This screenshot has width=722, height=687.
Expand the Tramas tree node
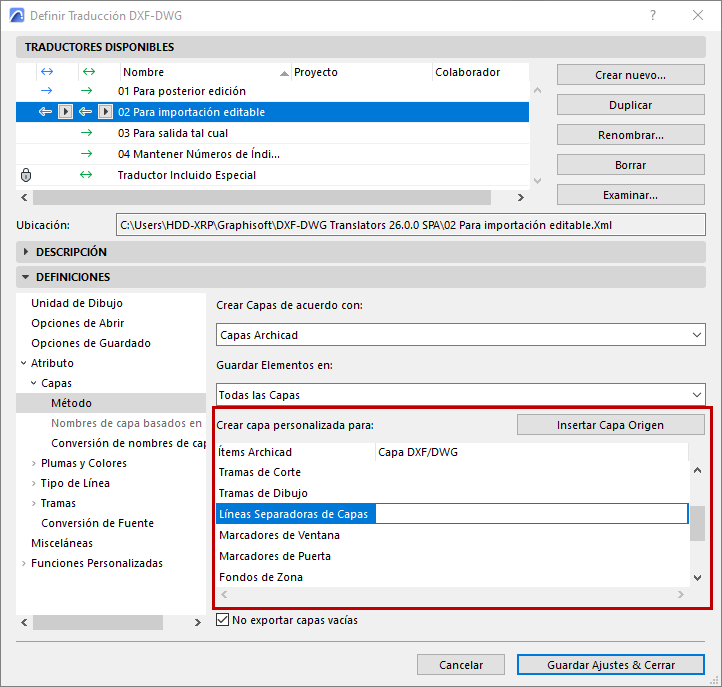(x=34, y=503)
